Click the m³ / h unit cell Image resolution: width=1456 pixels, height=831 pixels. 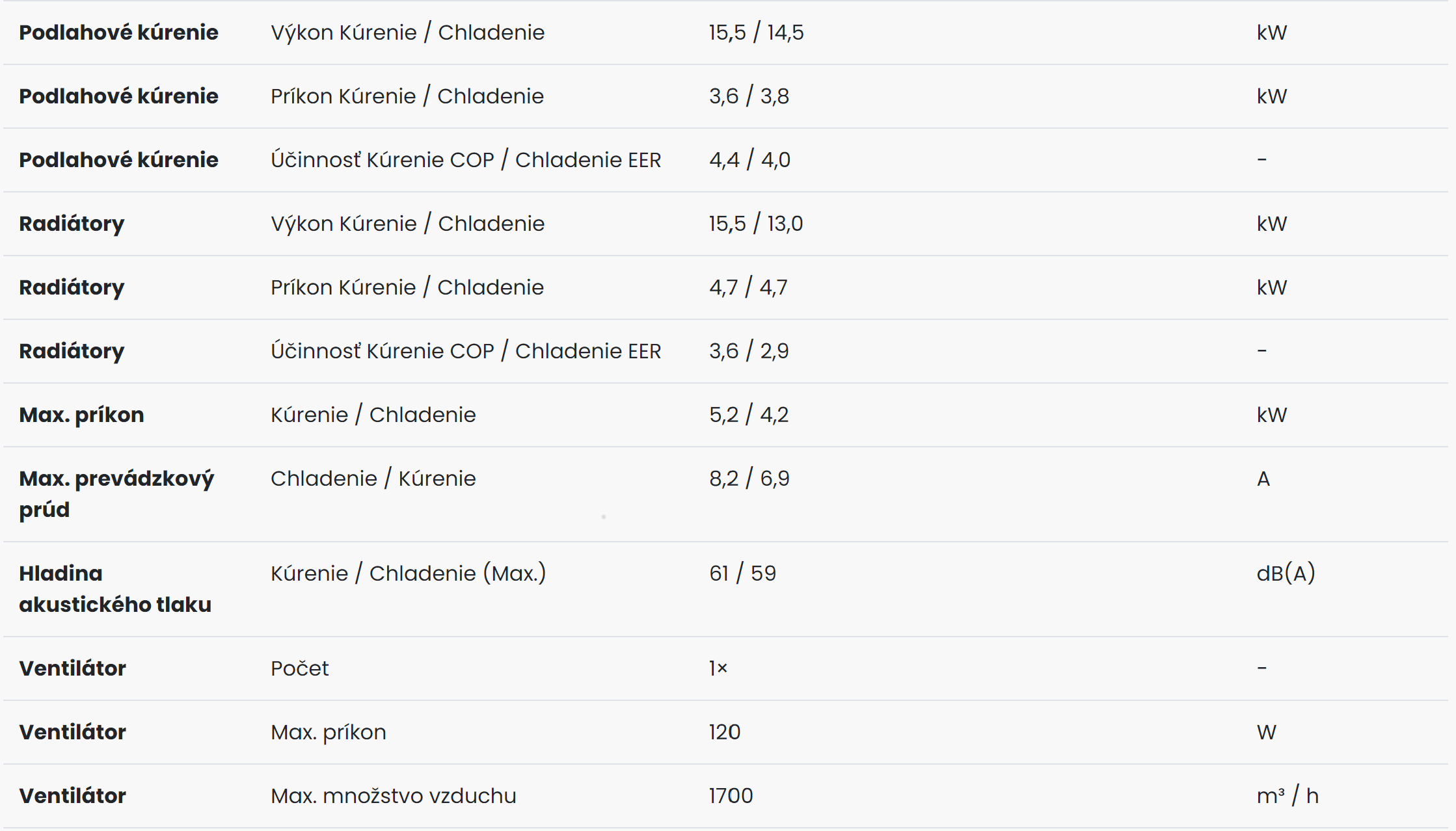(1287, 796)
